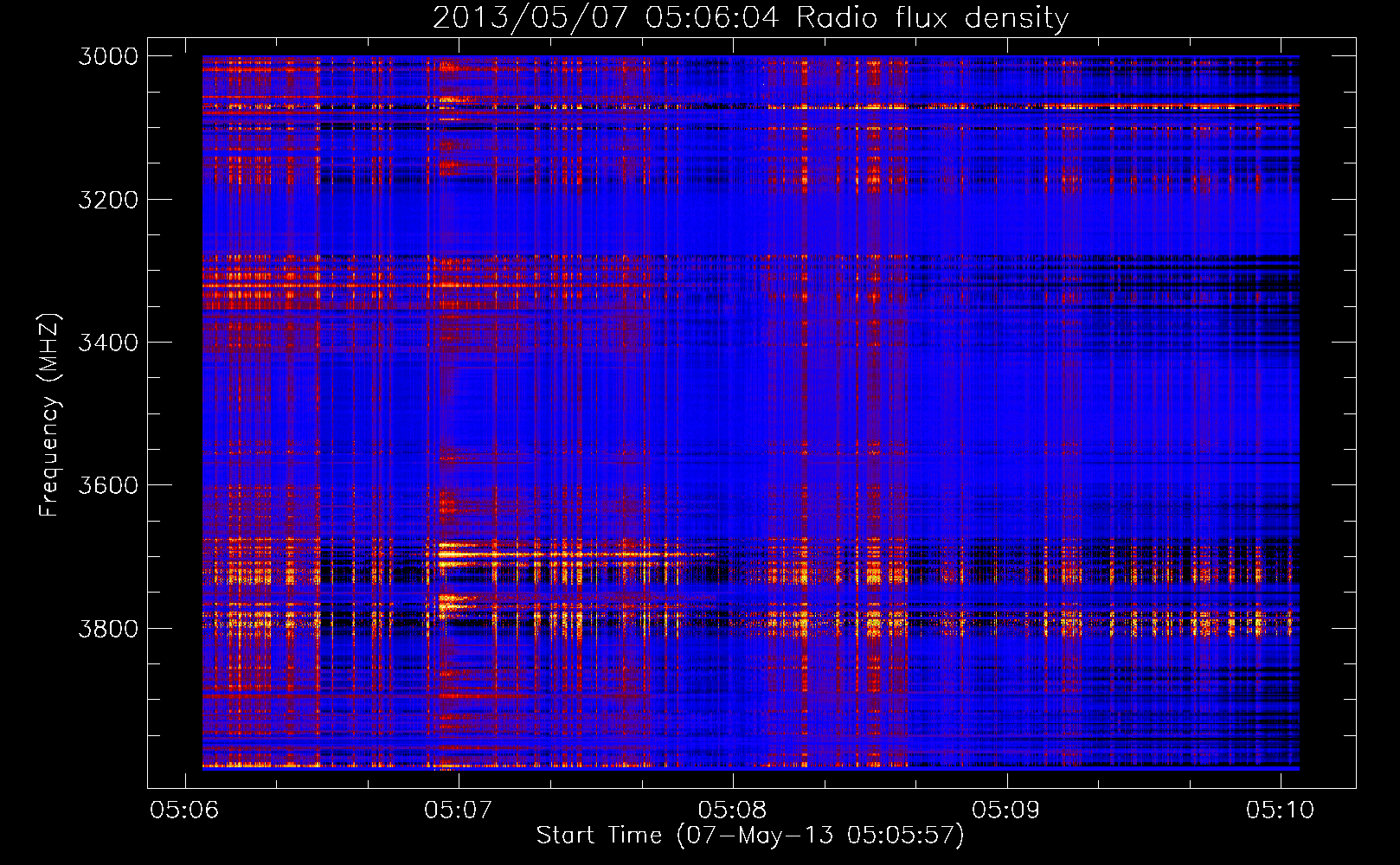1400x865 pixels.
Task: Click the 05:09 time tick label
Action: [x=1006, y=810]
